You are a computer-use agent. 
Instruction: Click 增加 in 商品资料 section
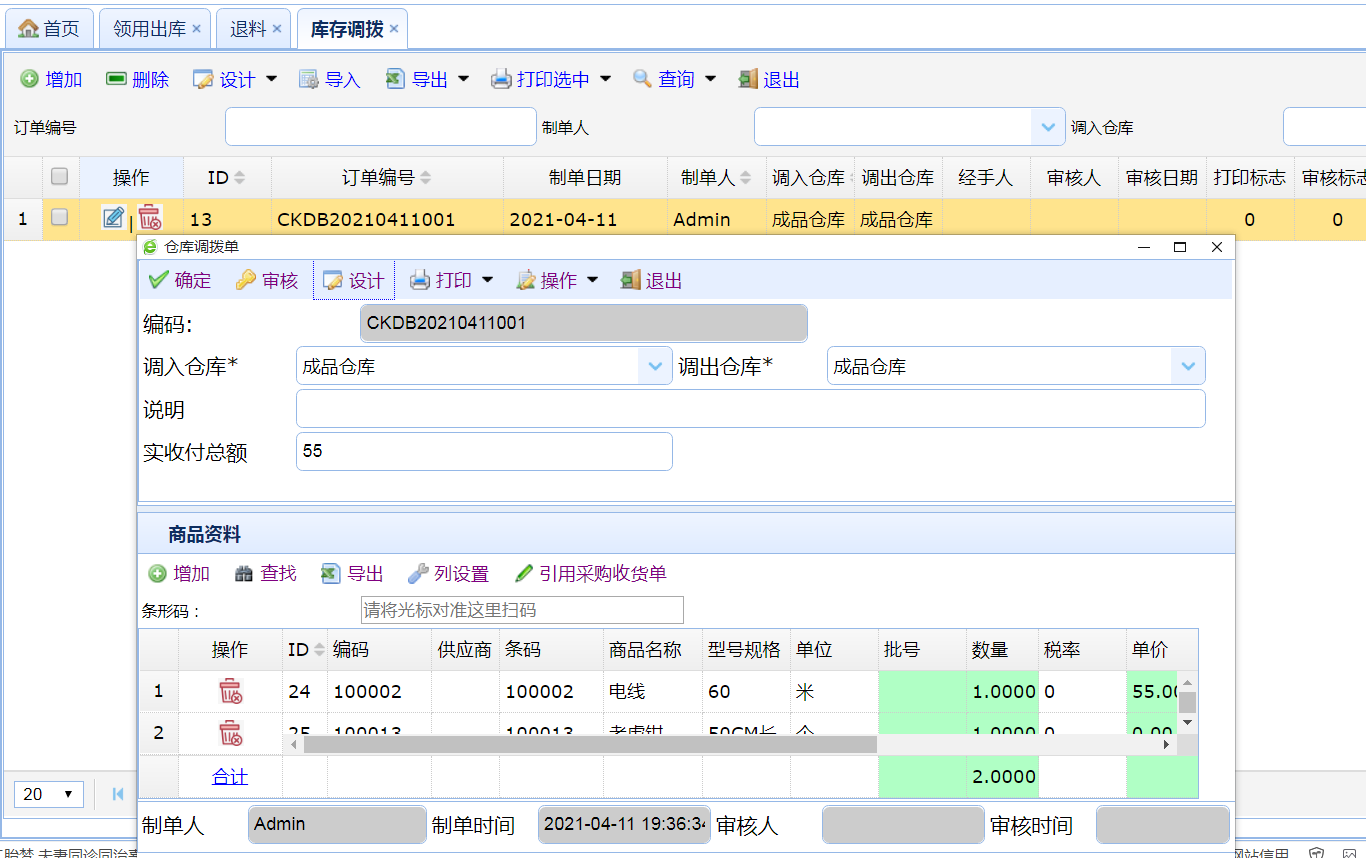click(x=179, y=573)
